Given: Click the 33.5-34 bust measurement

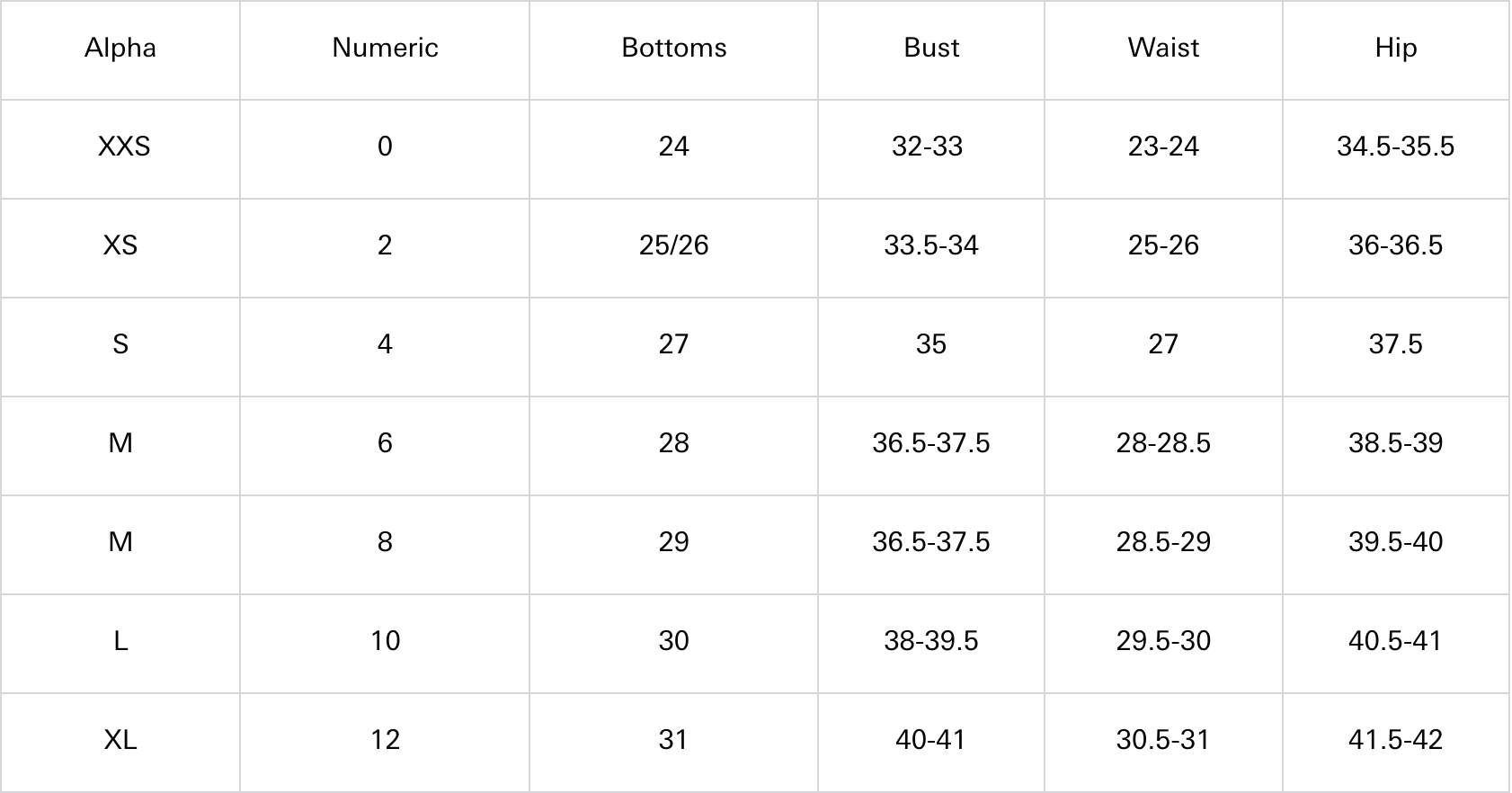Looking at the screenshot, I should [x=931, y=245].
